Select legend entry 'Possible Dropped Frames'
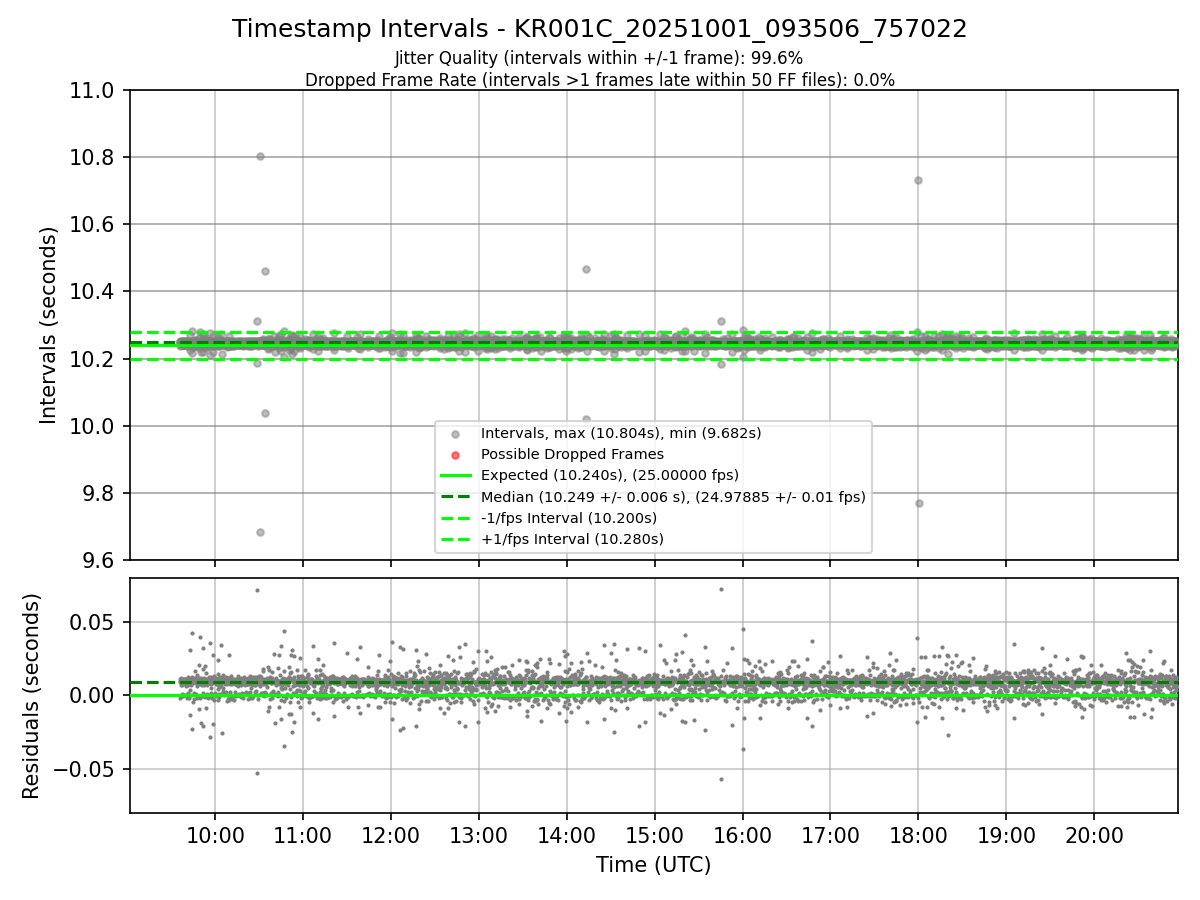 point(572,454)
